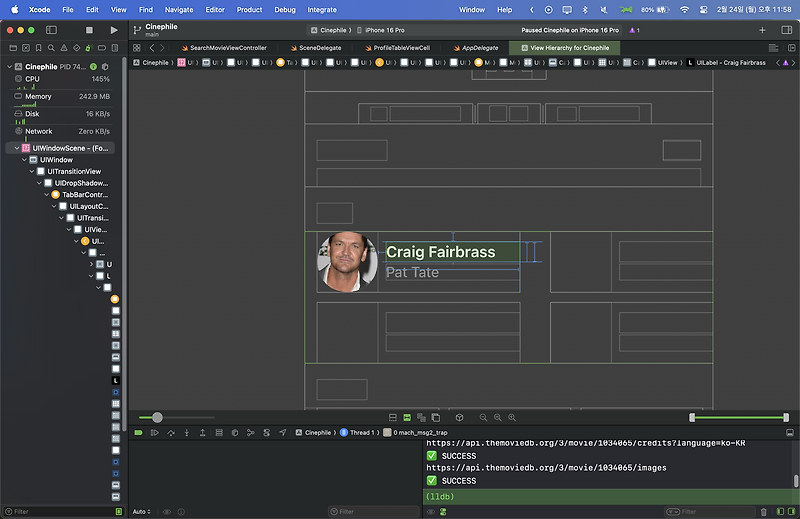This screenshot has width=800, height=519.
Task: Open the test navigator diamond icon
Action: (x=77, y=48)
